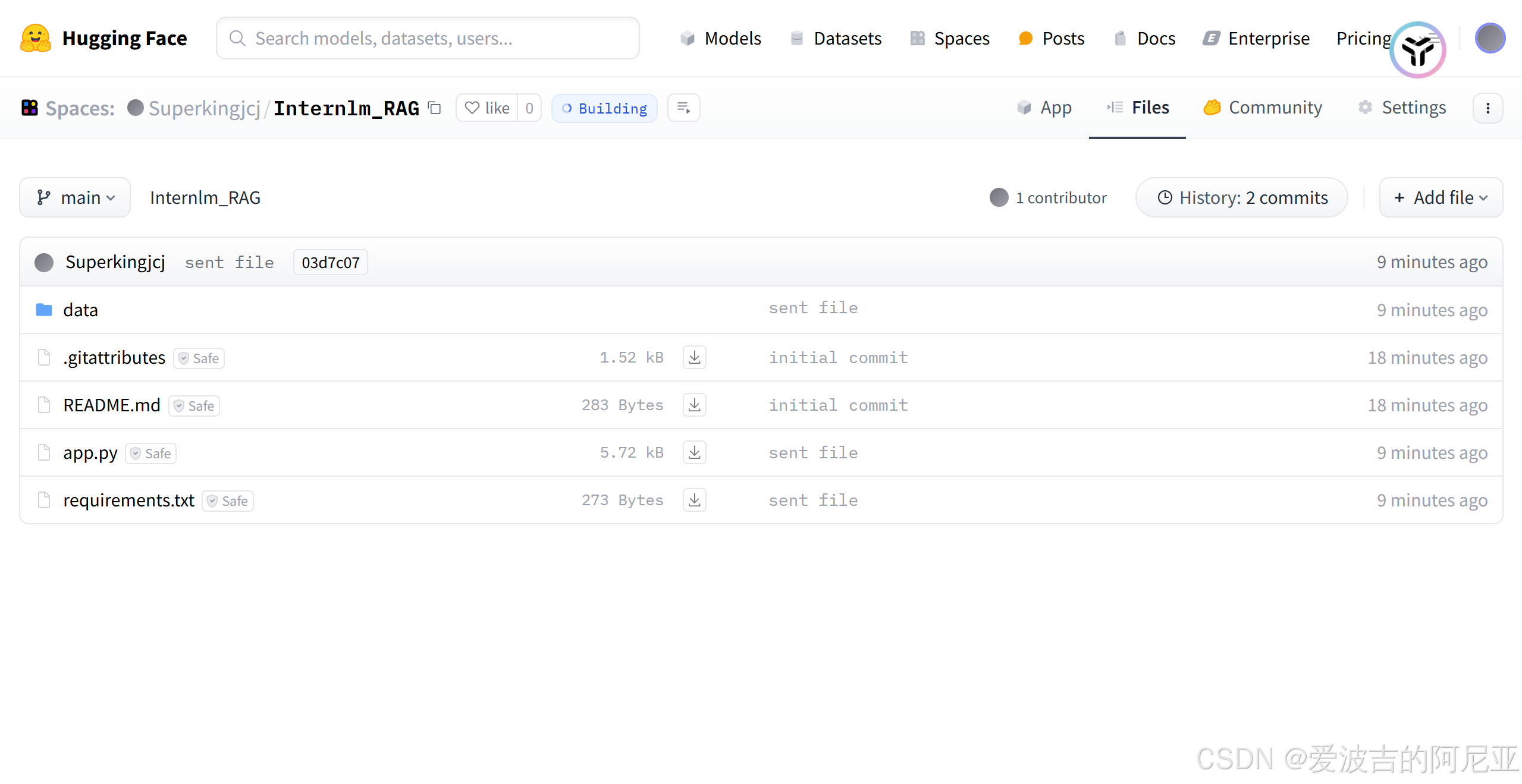The image size is (1522, 784).
Task: Open the Add file dropdown
Action: pyautogui.click(x=1441, y=197)
